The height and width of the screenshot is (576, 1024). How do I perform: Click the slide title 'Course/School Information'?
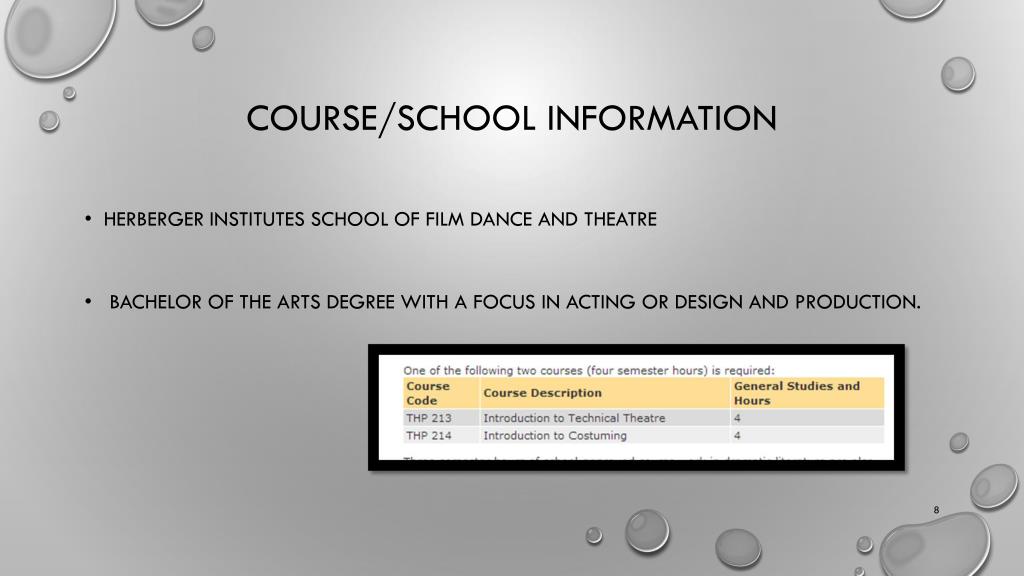point(511,119)
